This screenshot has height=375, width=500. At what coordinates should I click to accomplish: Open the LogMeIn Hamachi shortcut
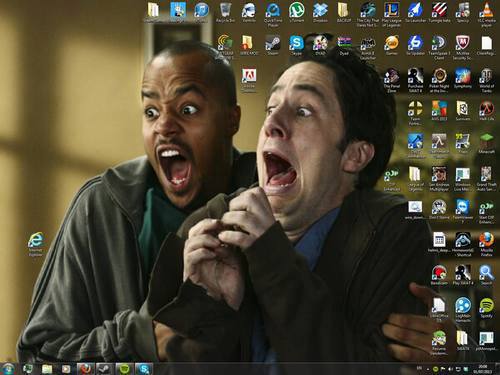click(463, 310)
